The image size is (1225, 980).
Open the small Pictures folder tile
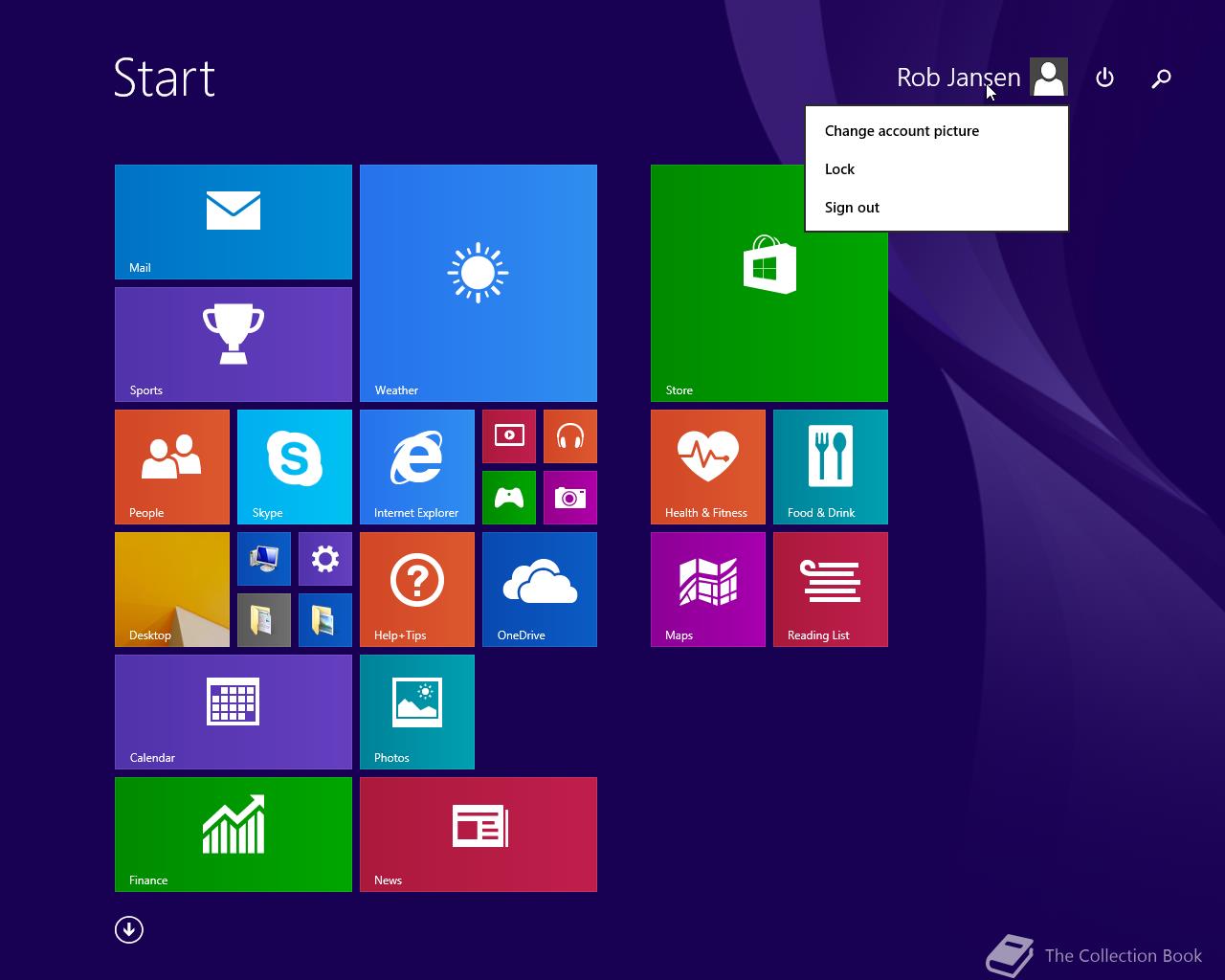(x=325, y=620)
